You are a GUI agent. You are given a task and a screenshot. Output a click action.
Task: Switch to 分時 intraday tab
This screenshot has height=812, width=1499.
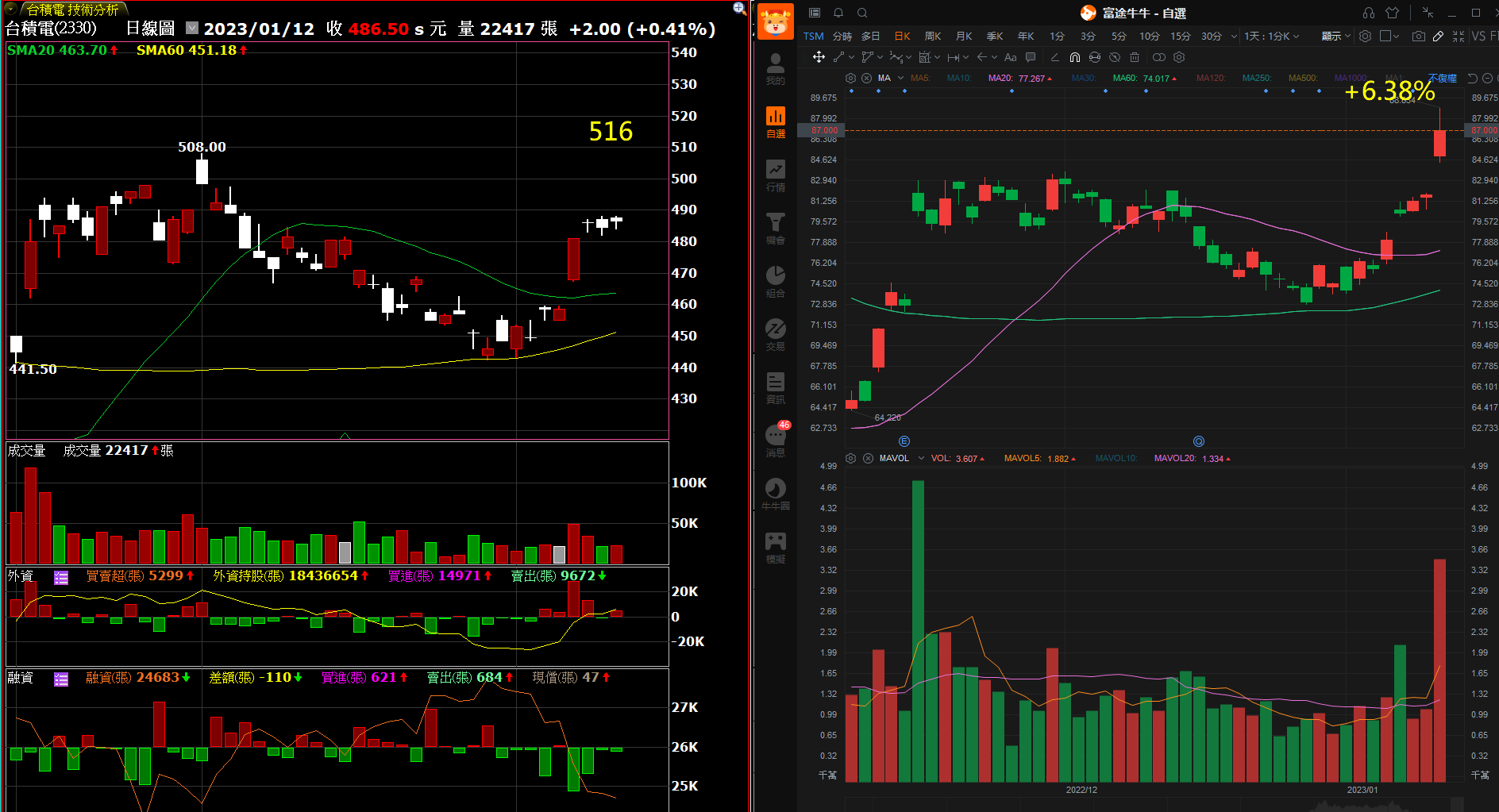842,36
